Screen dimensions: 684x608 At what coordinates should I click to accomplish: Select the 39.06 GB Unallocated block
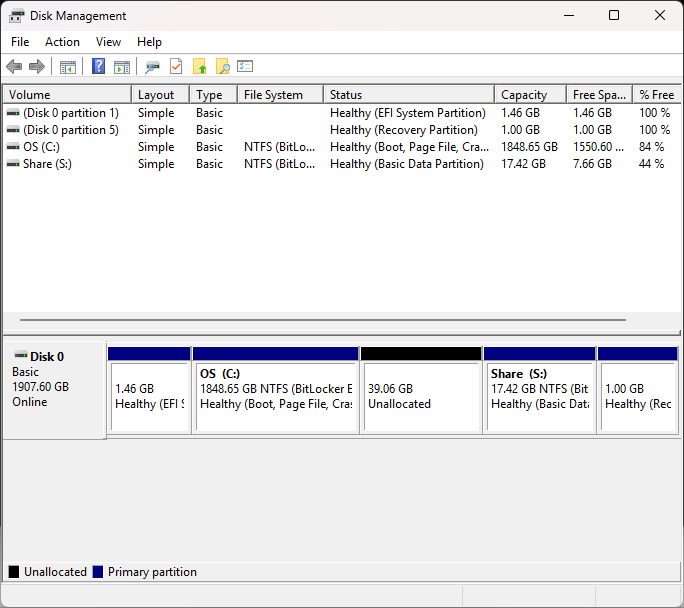pos(421,390)
